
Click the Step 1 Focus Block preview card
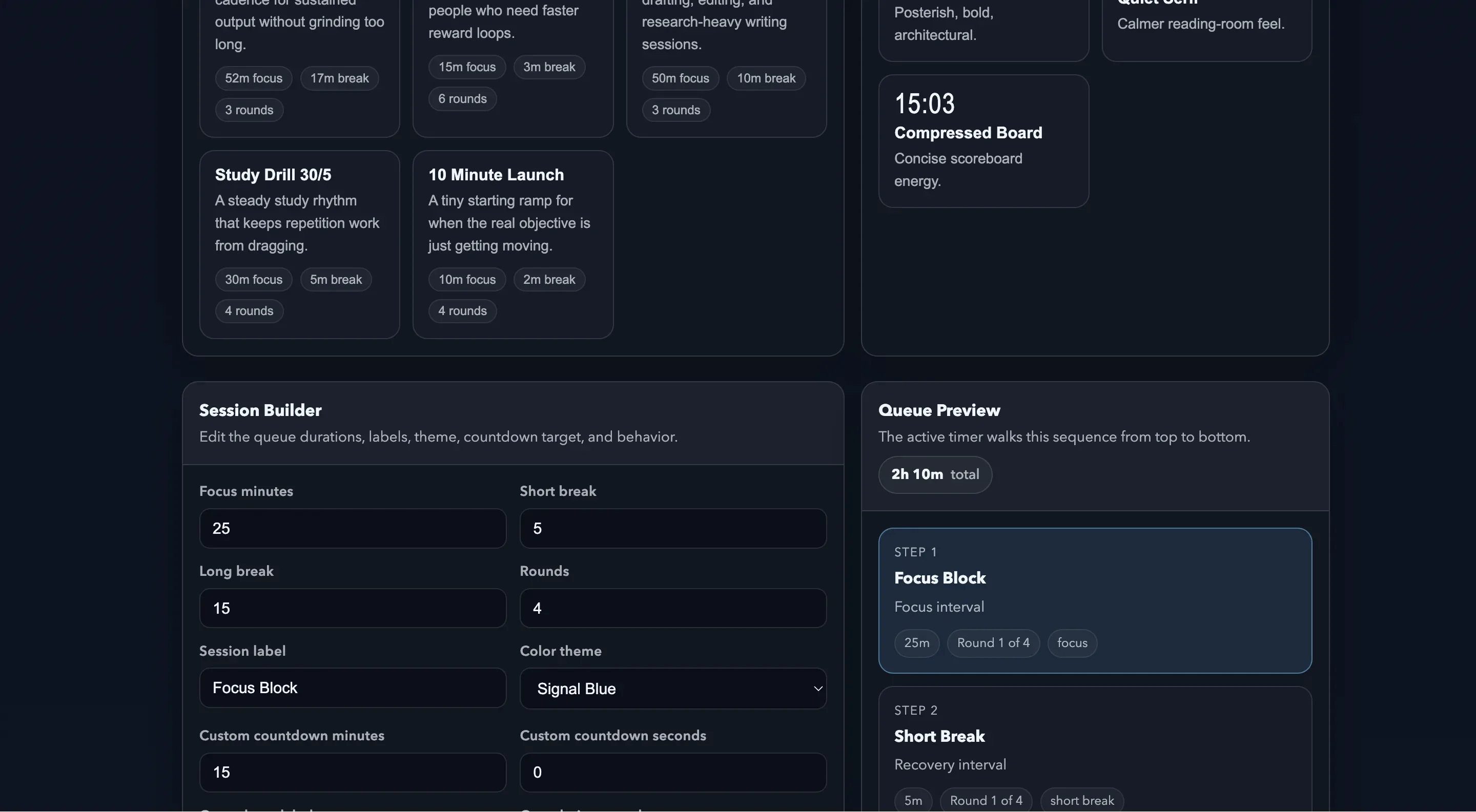pyautogui.click(x=1096, y=600)
